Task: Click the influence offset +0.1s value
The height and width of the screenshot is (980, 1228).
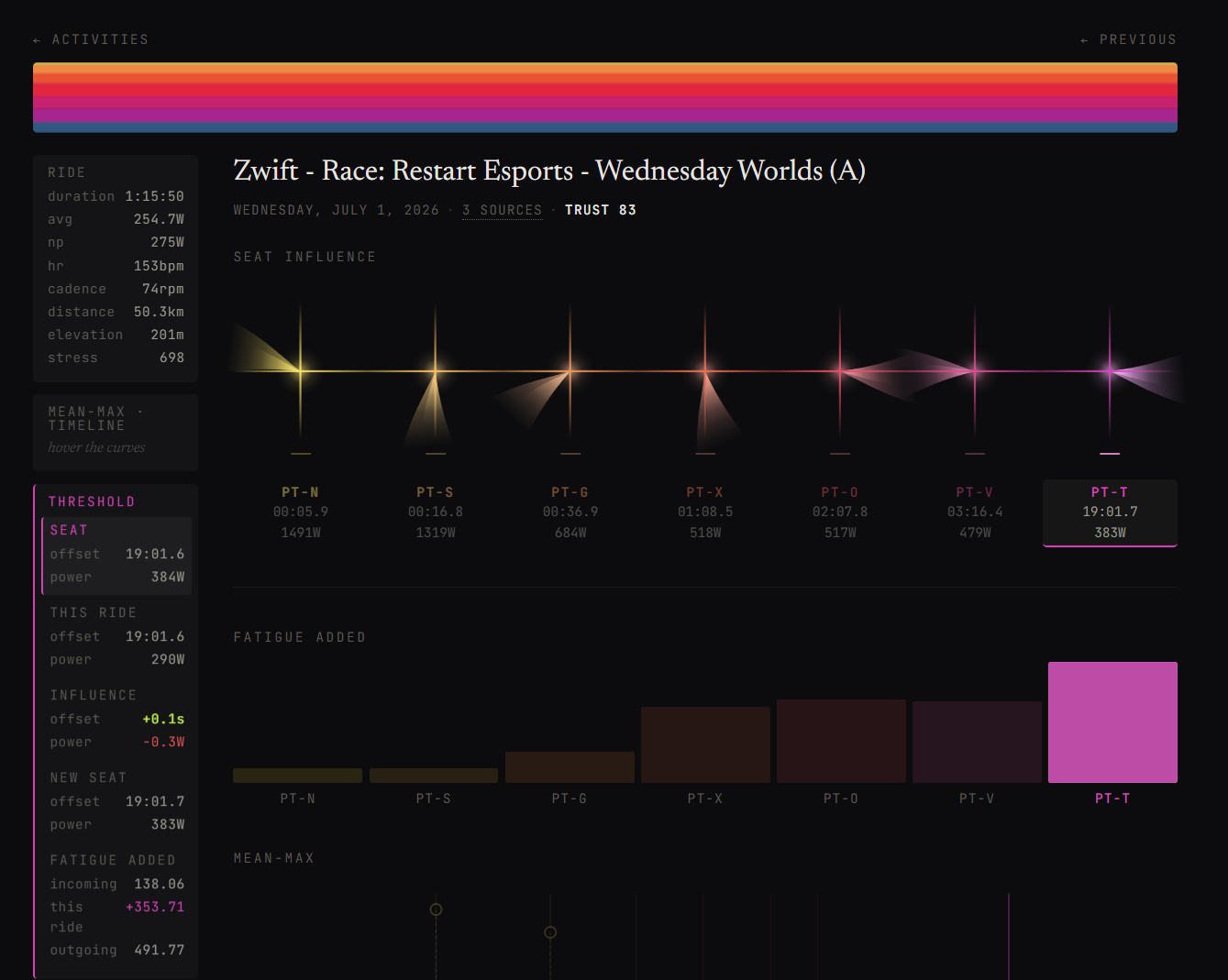Action: [x=163, y=719]
